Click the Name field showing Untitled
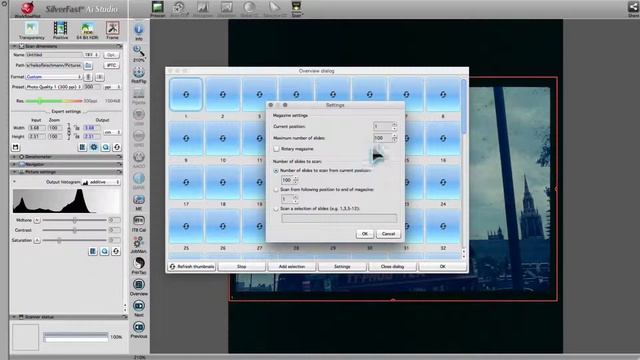Screen dimensions: 640x360 tap(54, 55)
